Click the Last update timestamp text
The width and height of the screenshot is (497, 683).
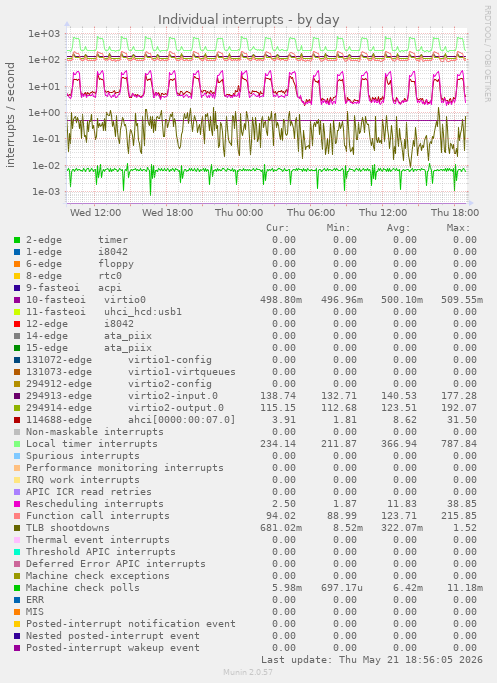click(372, 659)
